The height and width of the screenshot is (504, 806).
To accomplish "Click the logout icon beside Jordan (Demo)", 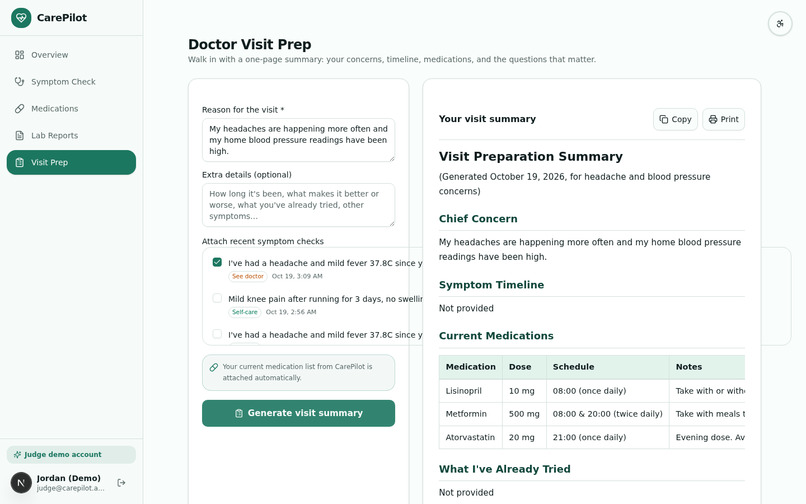I will [x=121, y=482].
